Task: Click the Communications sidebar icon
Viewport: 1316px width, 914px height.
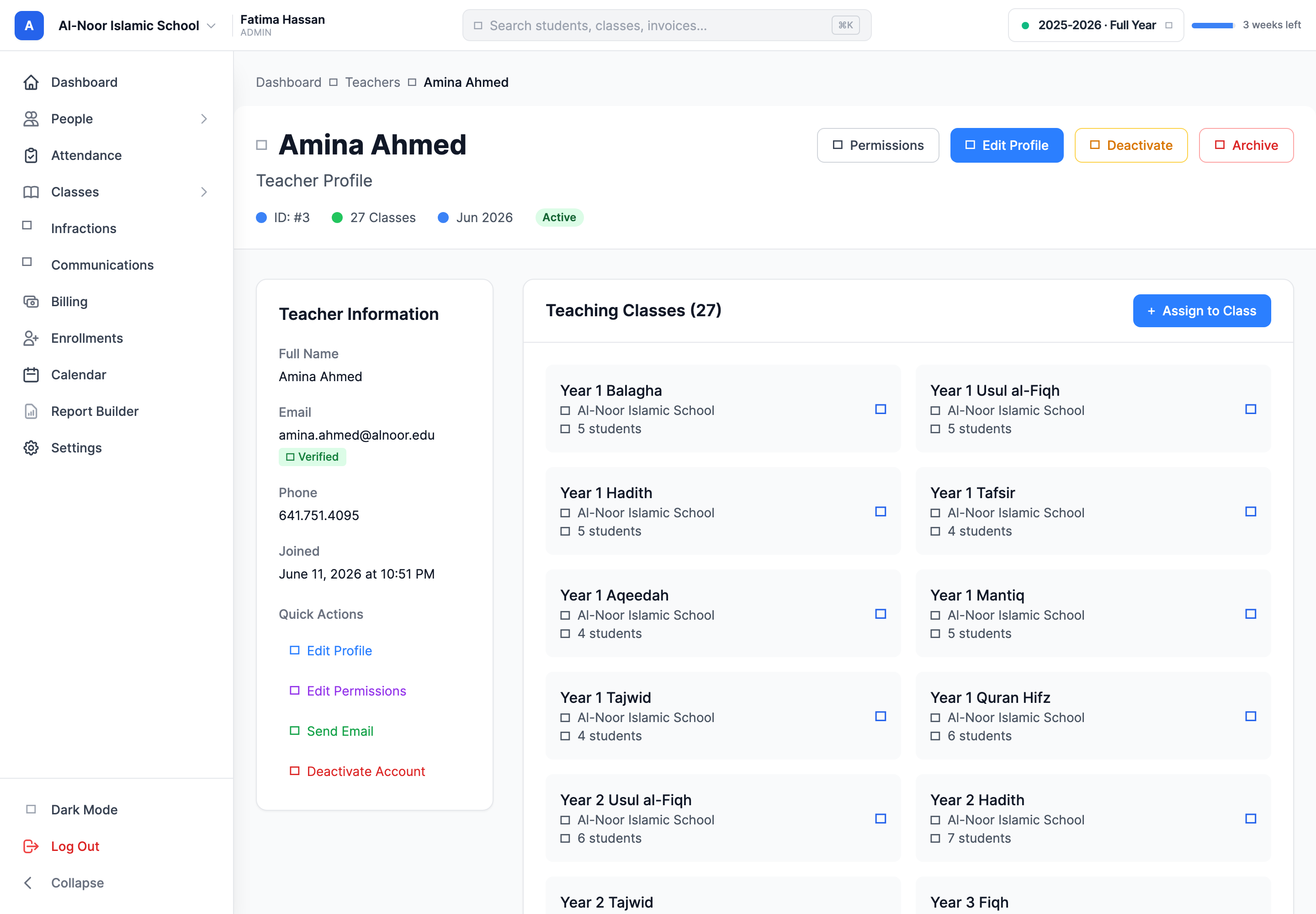Action: tap(27, 262)
